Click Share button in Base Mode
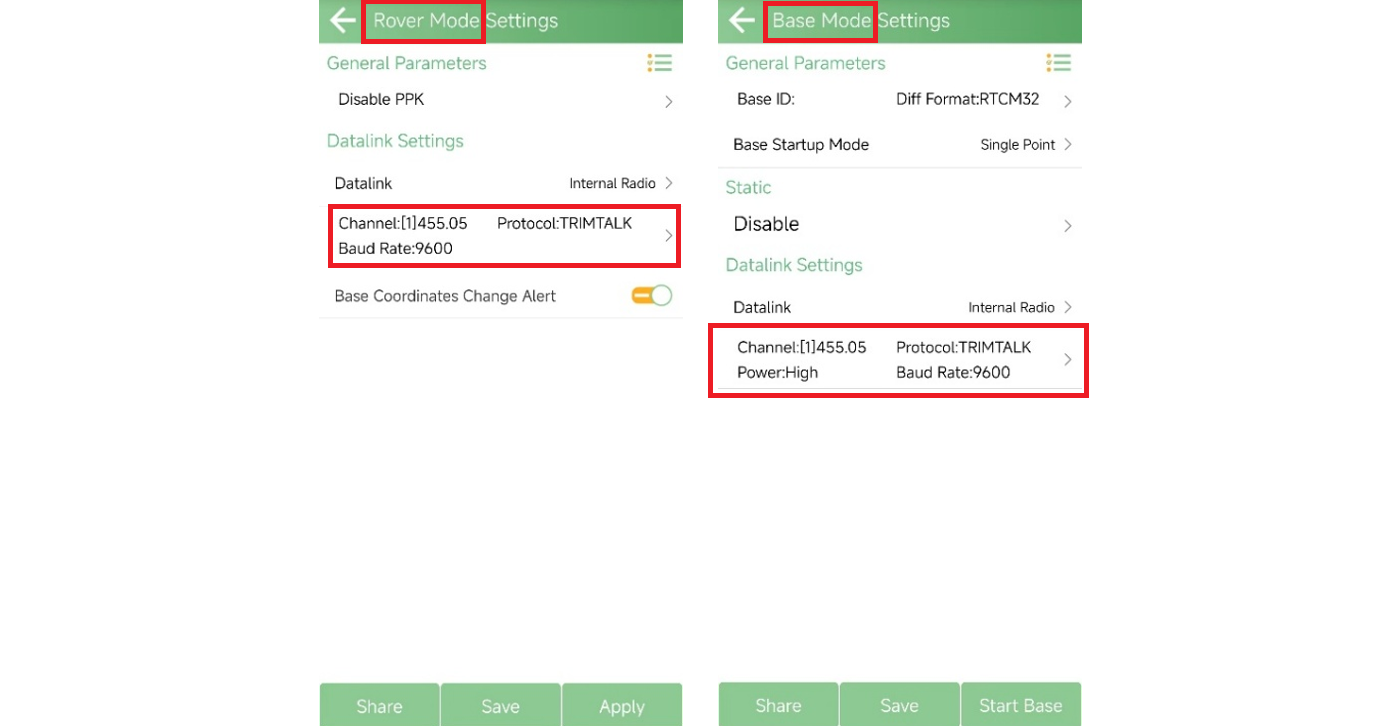This screenshot has height=726, width=1399. 778,706
